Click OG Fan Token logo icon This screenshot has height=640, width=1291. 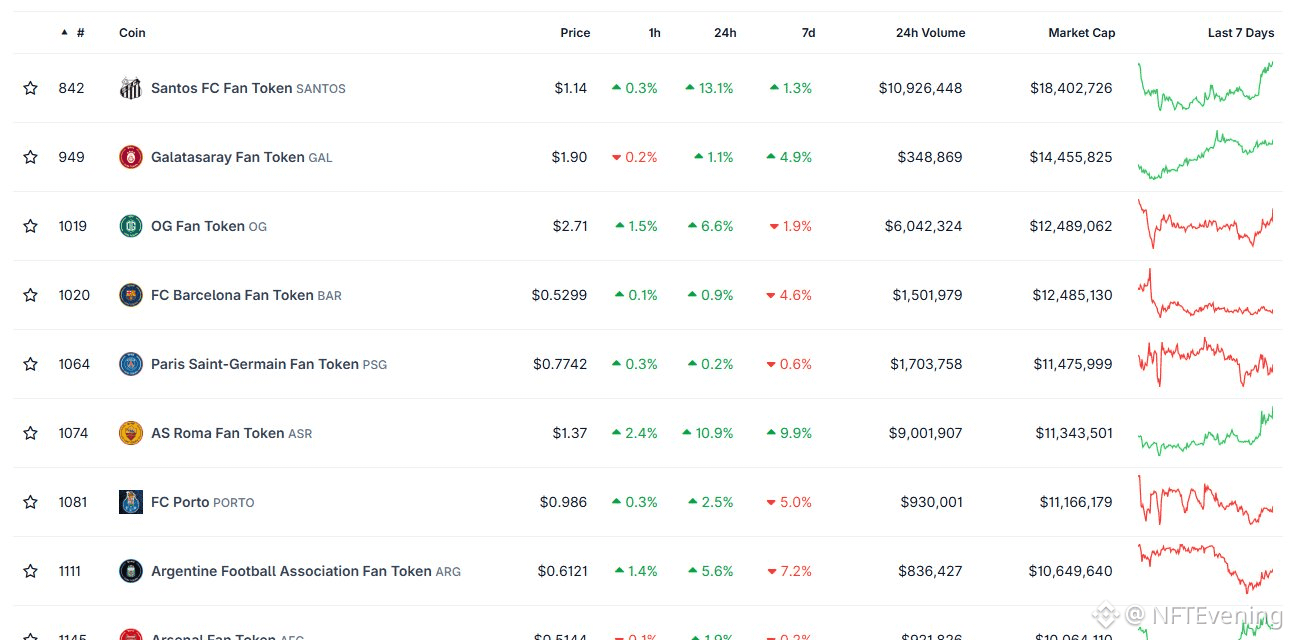click(x=131, y=226)
